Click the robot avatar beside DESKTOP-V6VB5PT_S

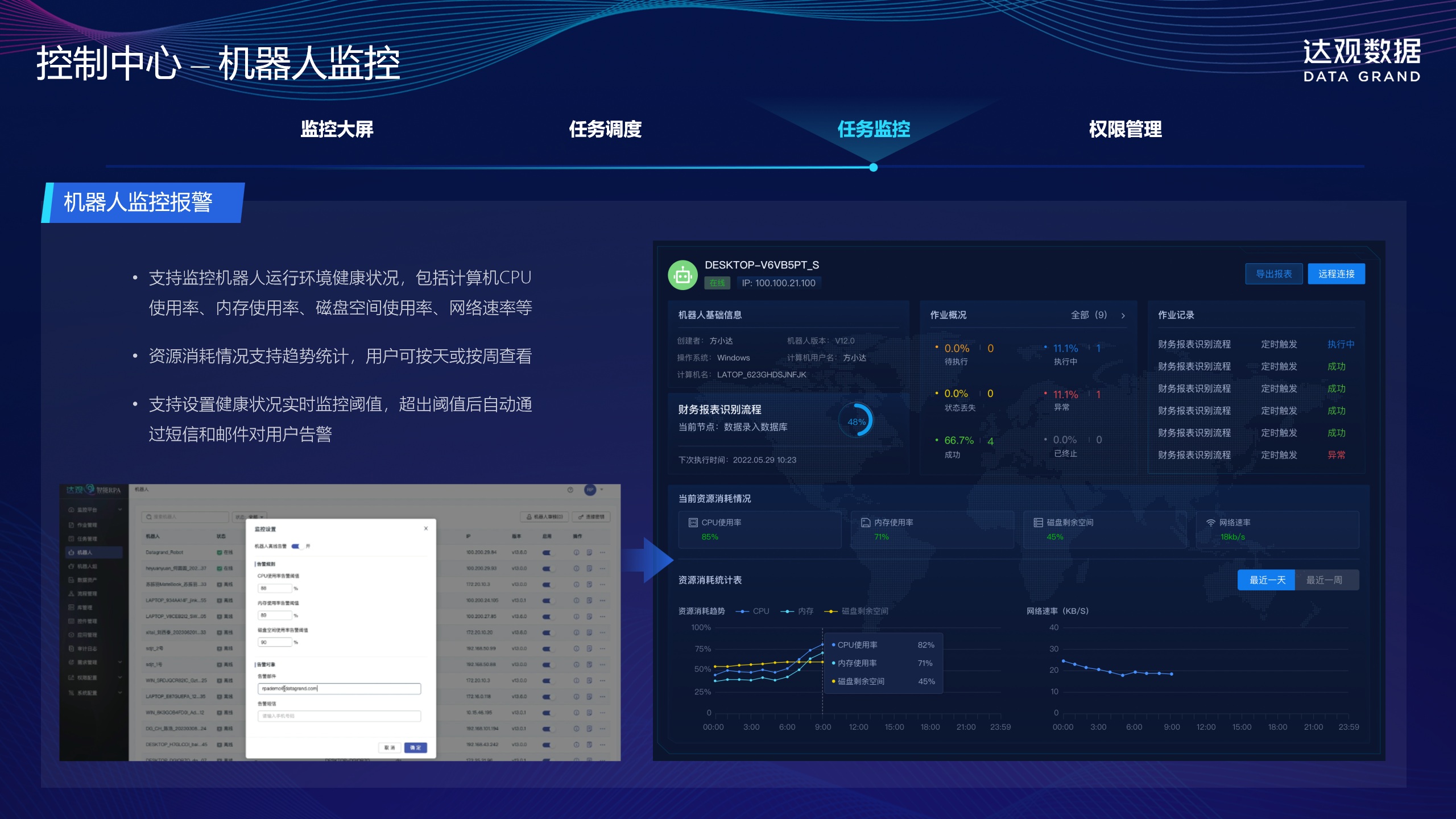[x=682, y=274]
